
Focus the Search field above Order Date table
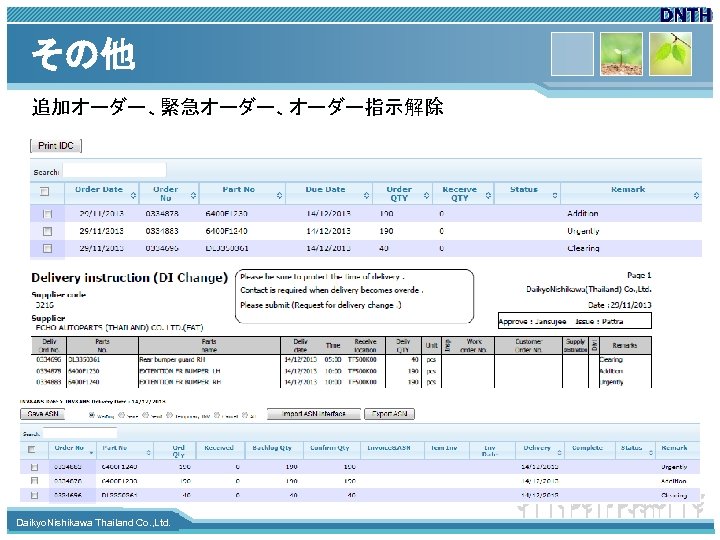pos(114,170)
